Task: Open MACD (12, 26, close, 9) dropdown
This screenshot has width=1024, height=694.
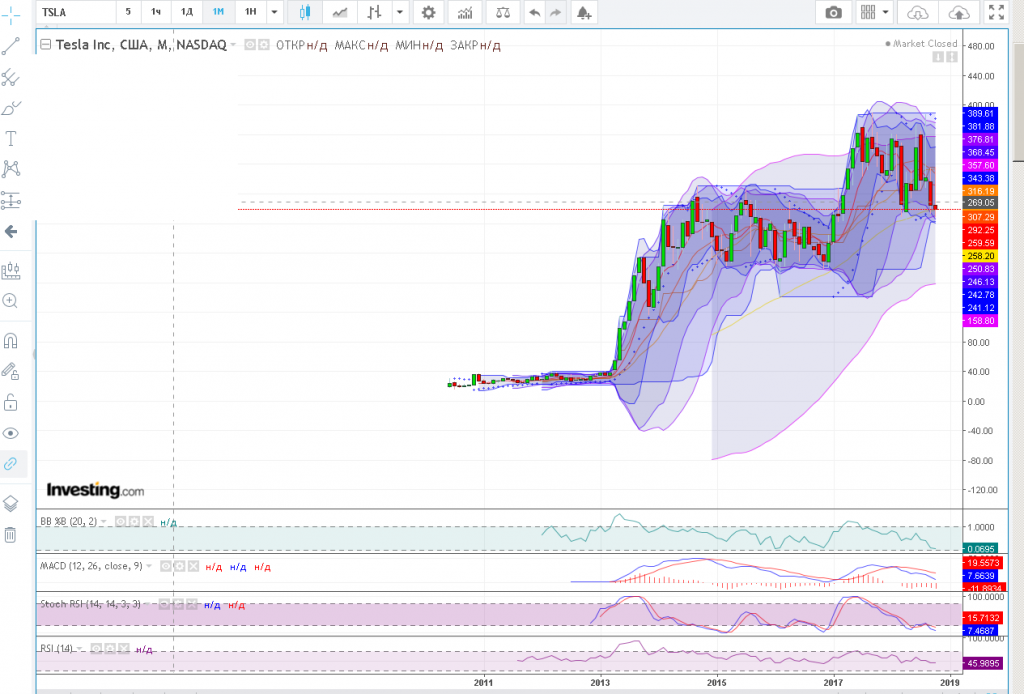Action: [x=150, y=566]
